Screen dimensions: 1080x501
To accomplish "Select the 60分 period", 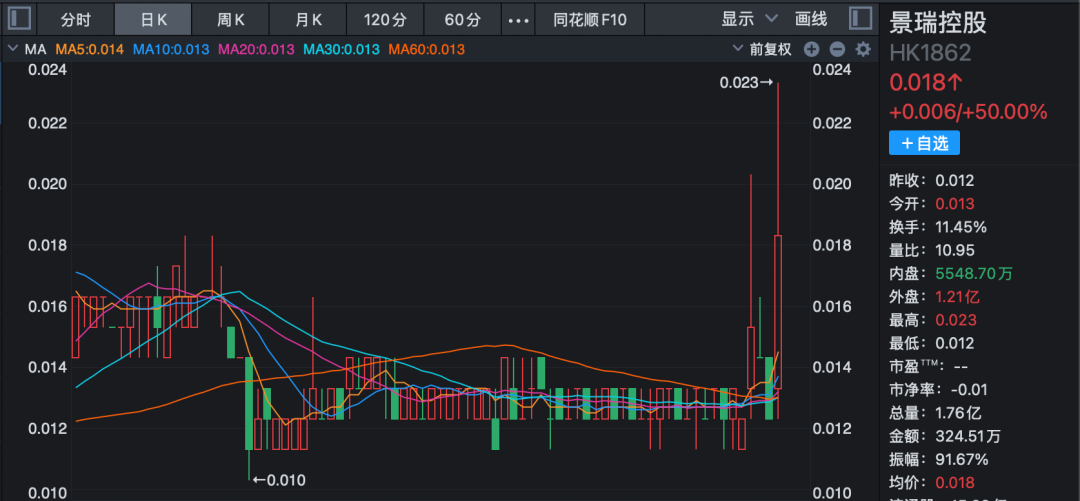I will [x=462, y=19].
